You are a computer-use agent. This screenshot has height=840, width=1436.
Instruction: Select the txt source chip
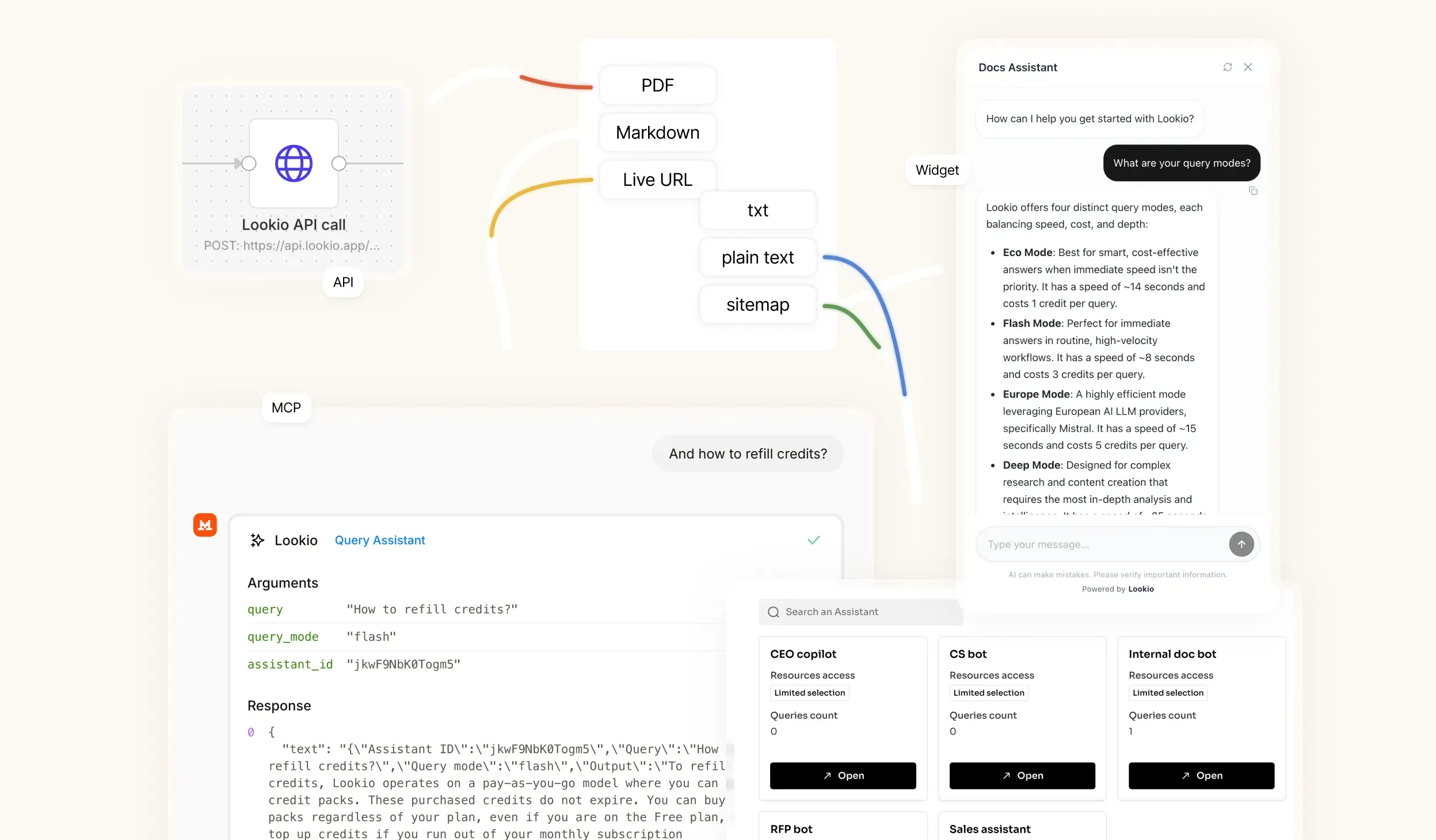[x=757, y=210]
